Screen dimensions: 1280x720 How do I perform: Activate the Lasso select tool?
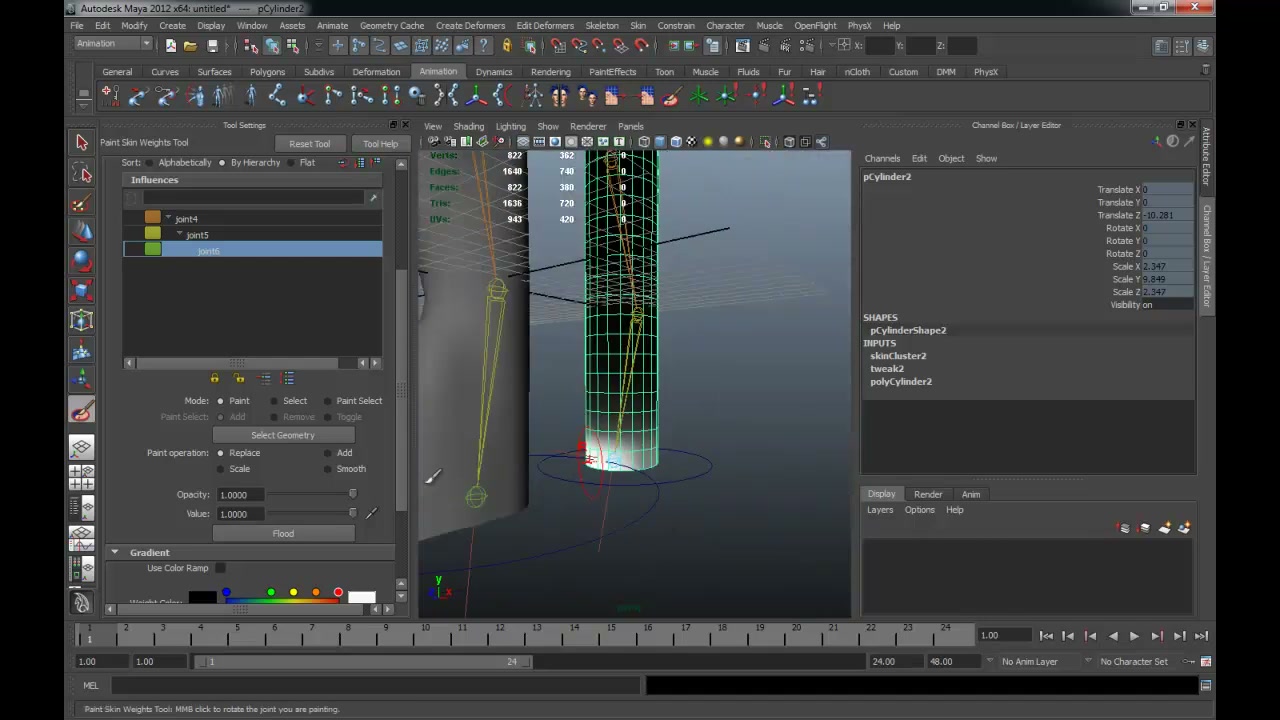pyautogui.click(x=82, y=174)
